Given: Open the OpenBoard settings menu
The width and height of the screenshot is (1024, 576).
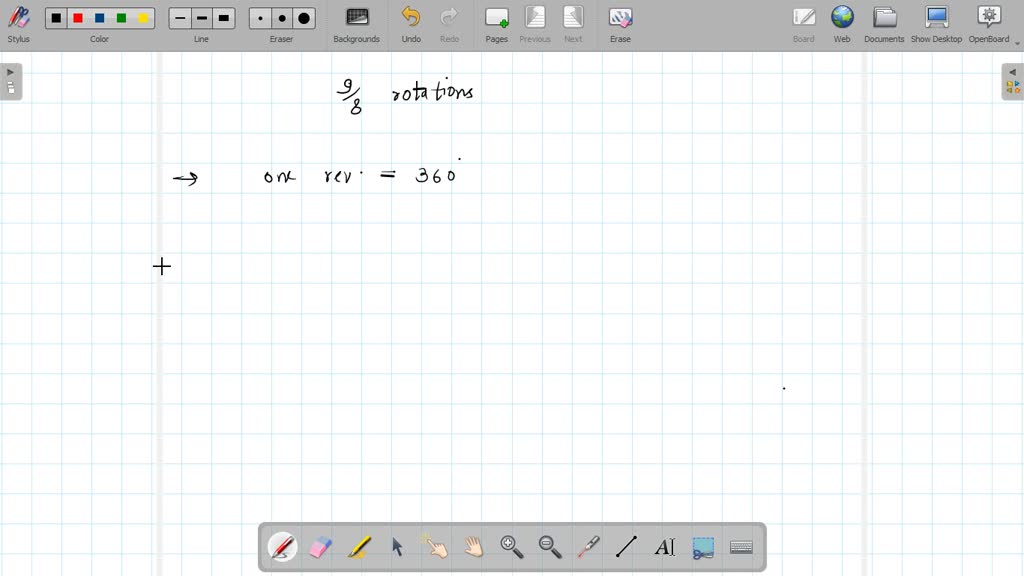Looking at the screenshot, I should tap(988, 22).
